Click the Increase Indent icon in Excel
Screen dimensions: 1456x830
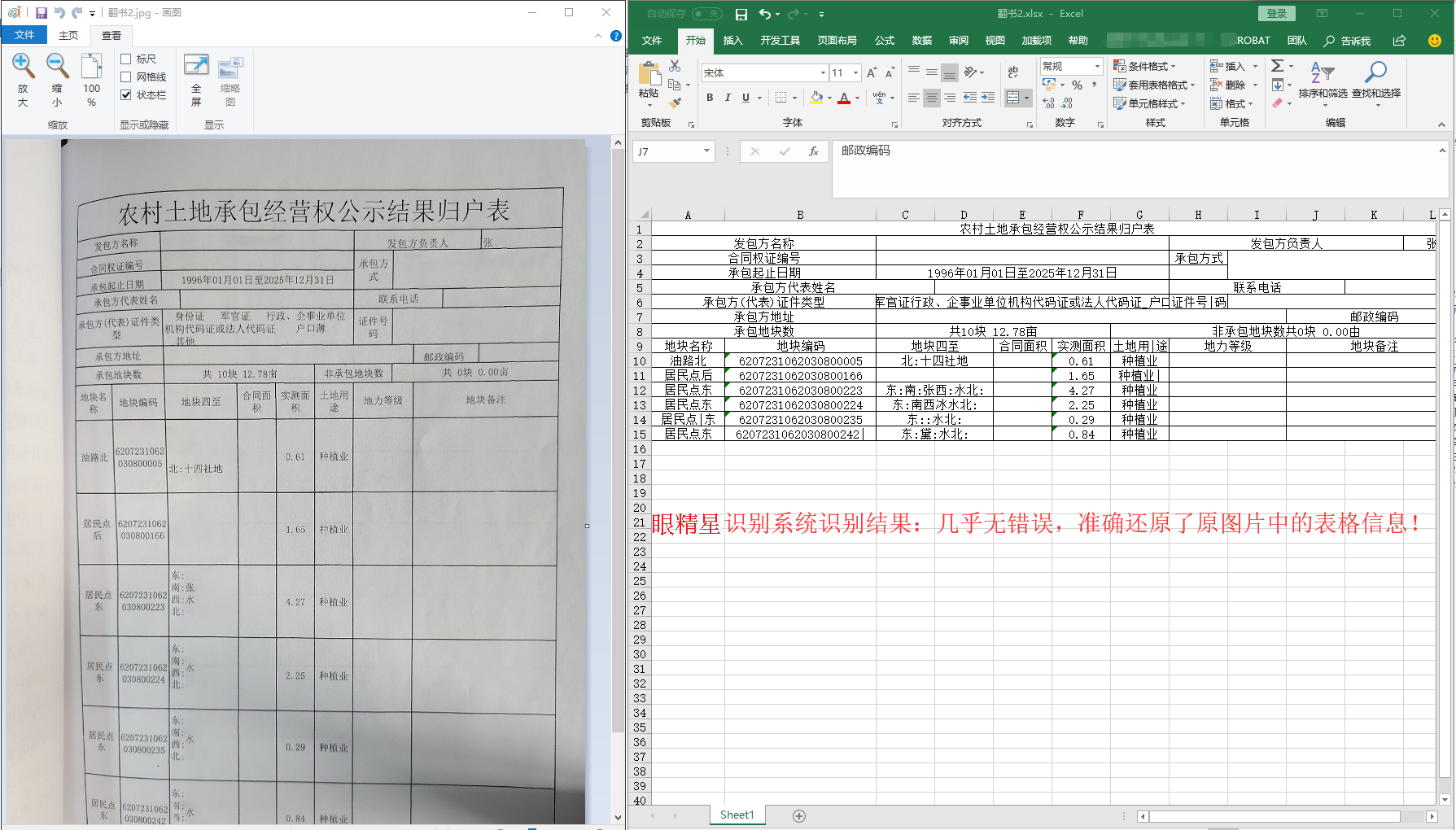pos(988,98)
